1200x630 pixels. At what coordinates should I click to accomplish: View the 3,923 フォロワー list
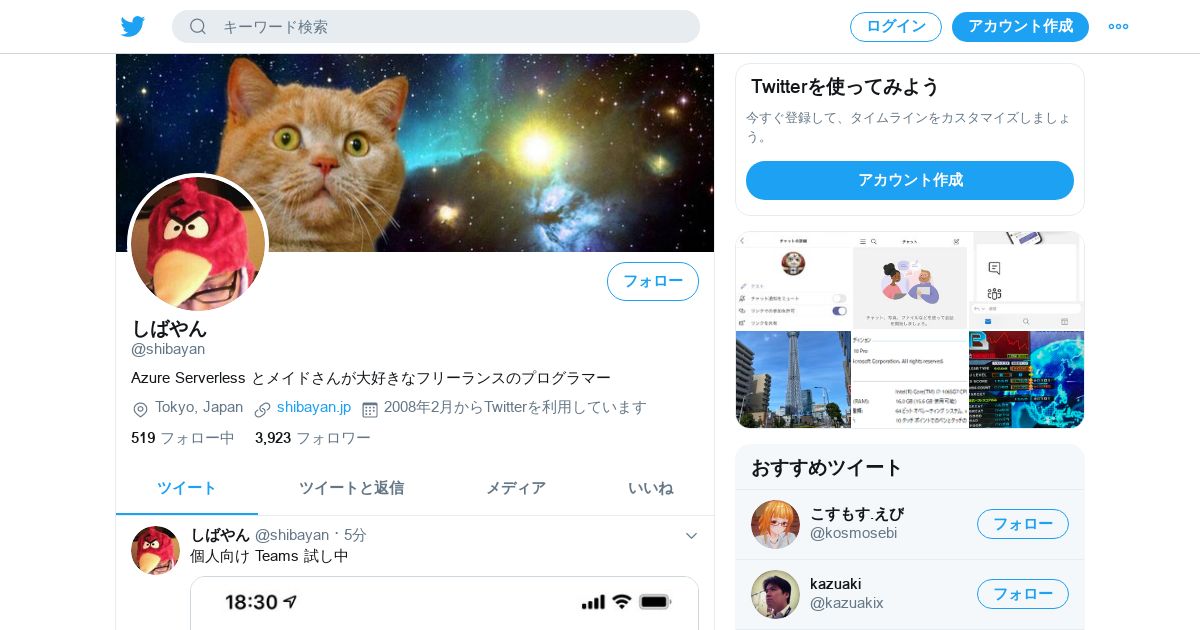tap(313, 438)
